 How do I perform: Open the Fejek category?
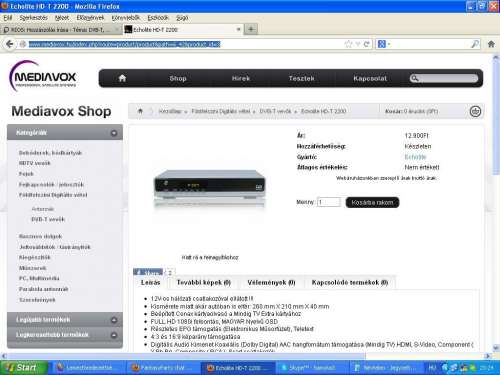(26, 174)
